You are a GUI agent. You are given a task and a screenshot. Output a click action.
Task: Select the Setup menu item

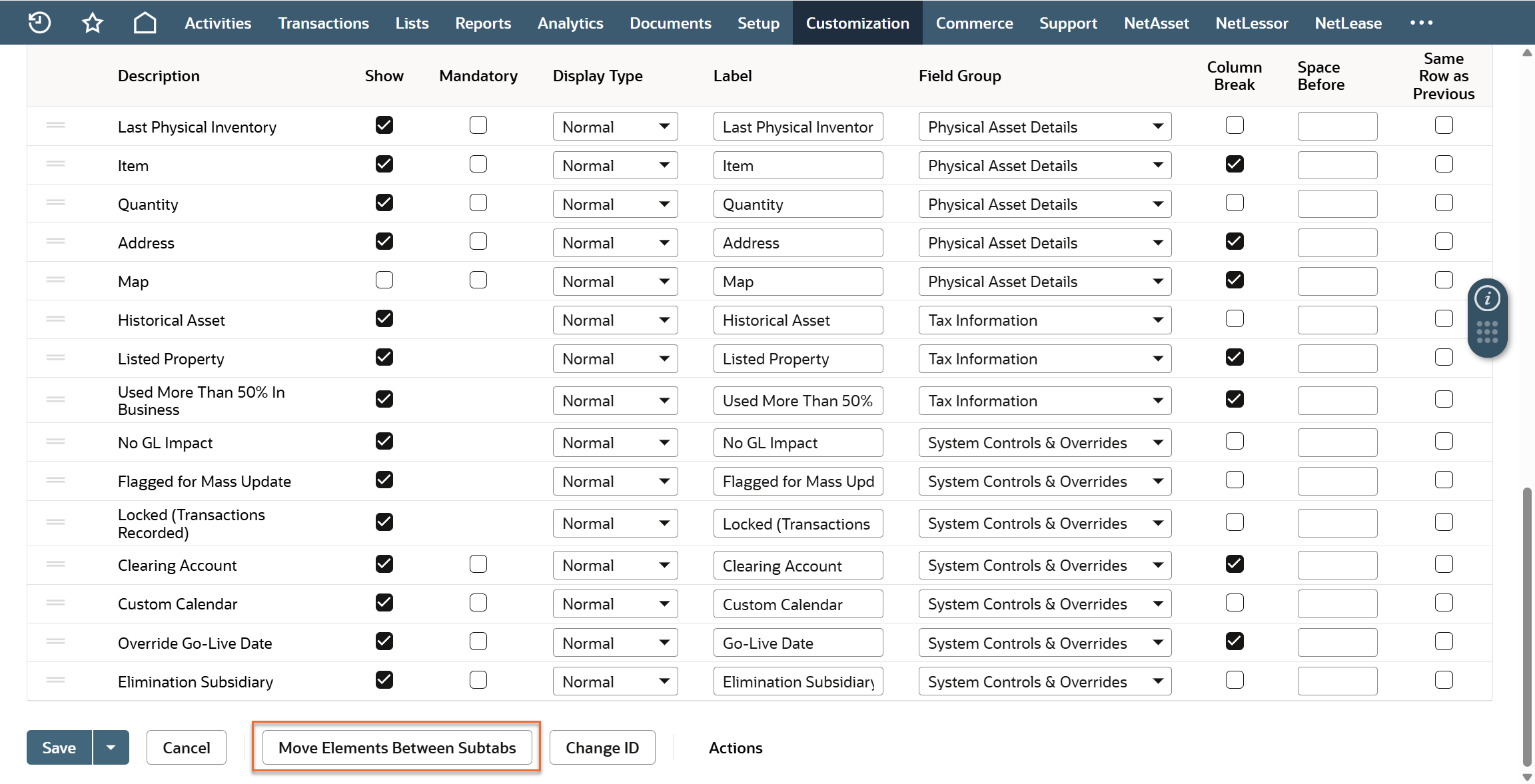click(x=758, y=23)
